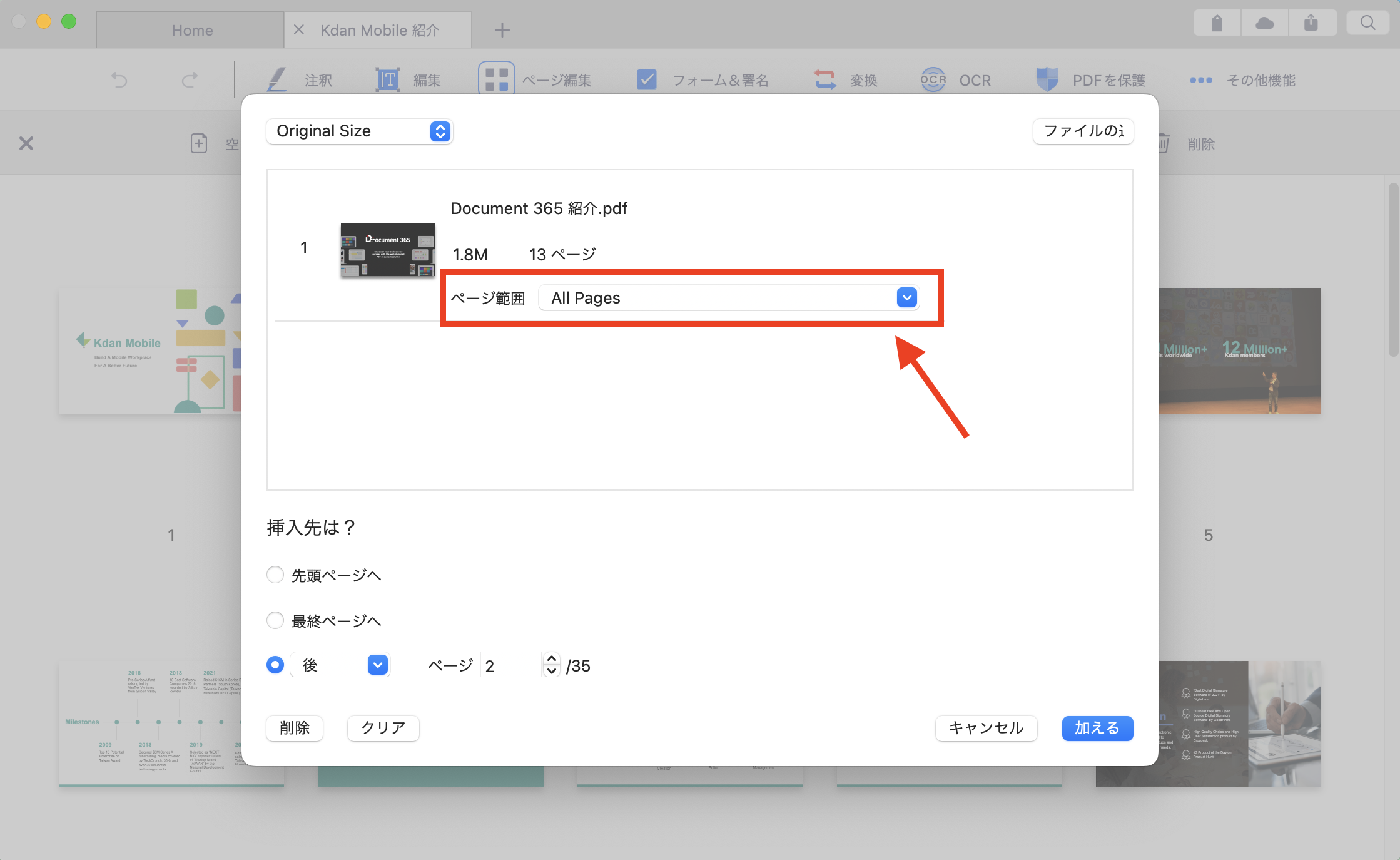The width and height of the screenshot is (1400, 860).
Task: Click the search magnifier icon
Action: pyautogui.click(x=1367, y=23)
